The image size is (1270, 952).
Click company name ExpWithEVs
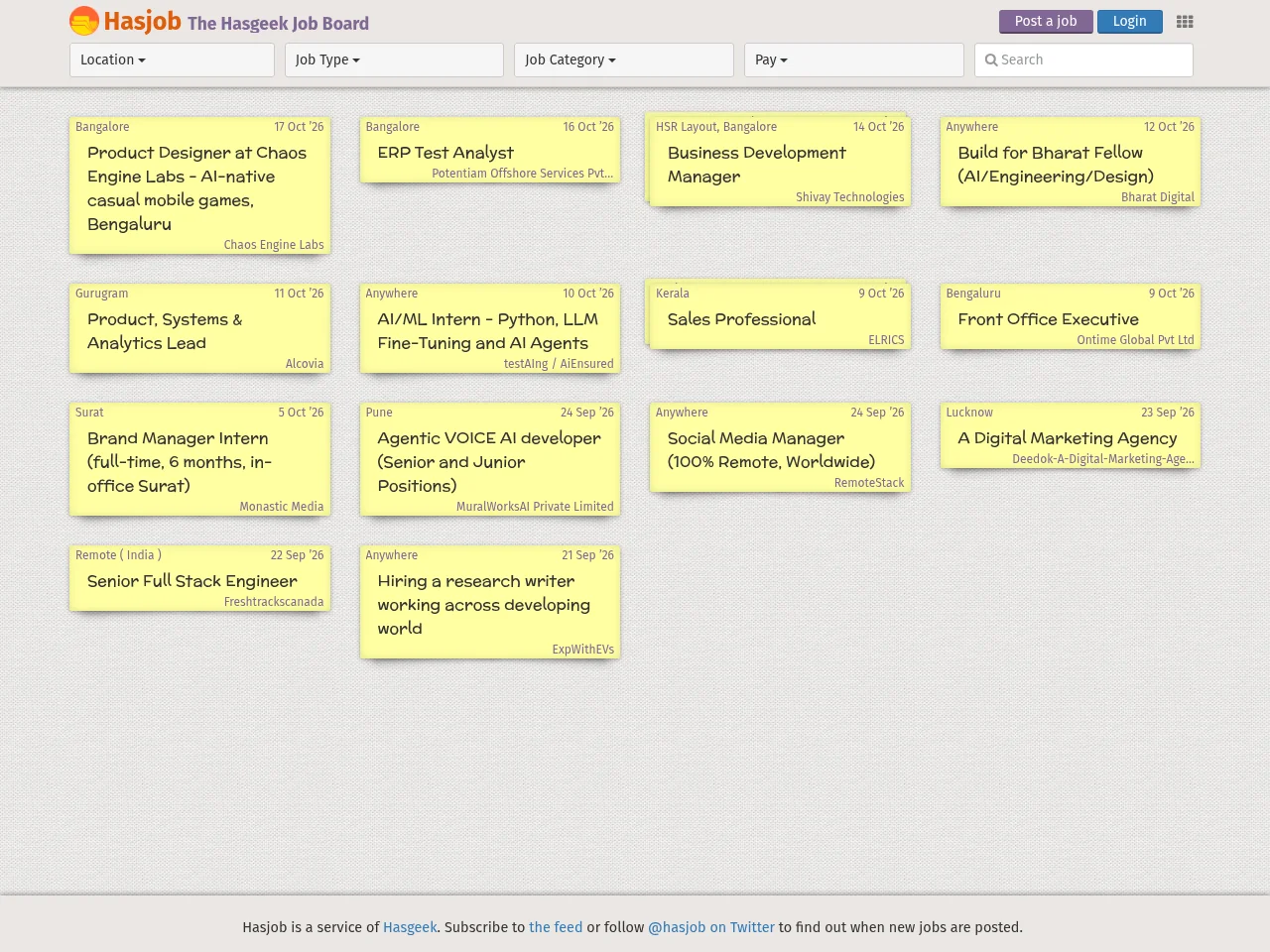tap(583, 650)
